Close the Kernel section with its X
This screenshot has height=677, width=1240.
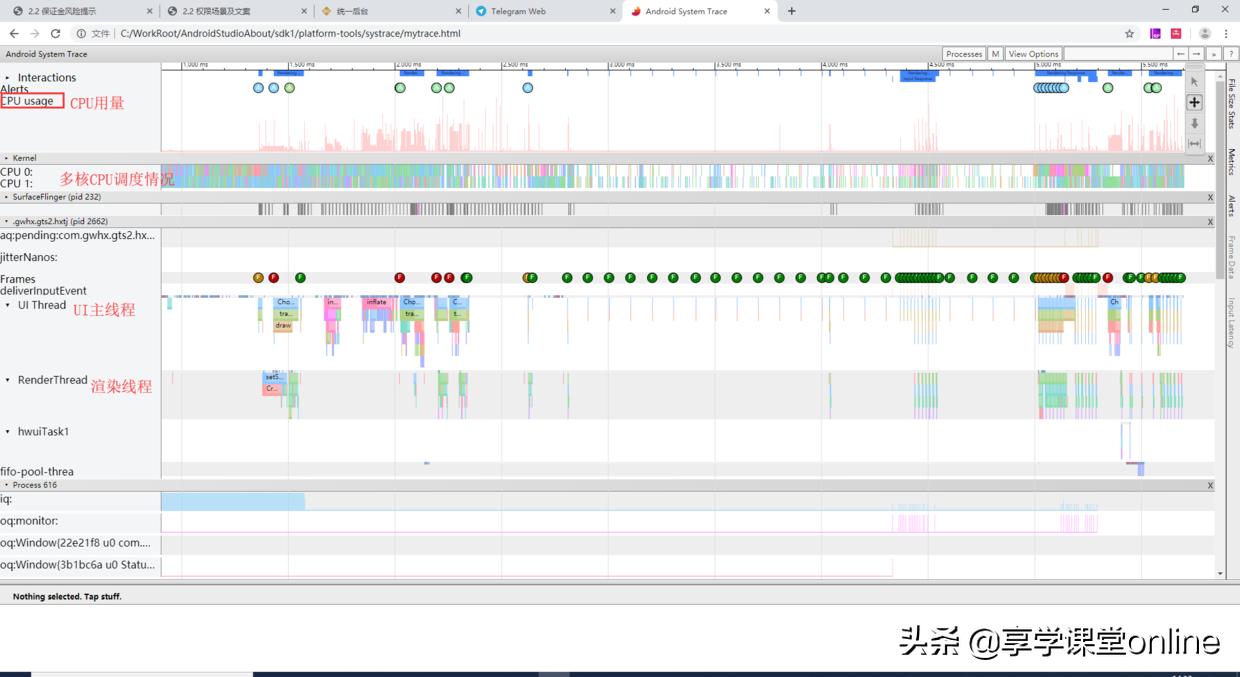[x=1210, y=158]
